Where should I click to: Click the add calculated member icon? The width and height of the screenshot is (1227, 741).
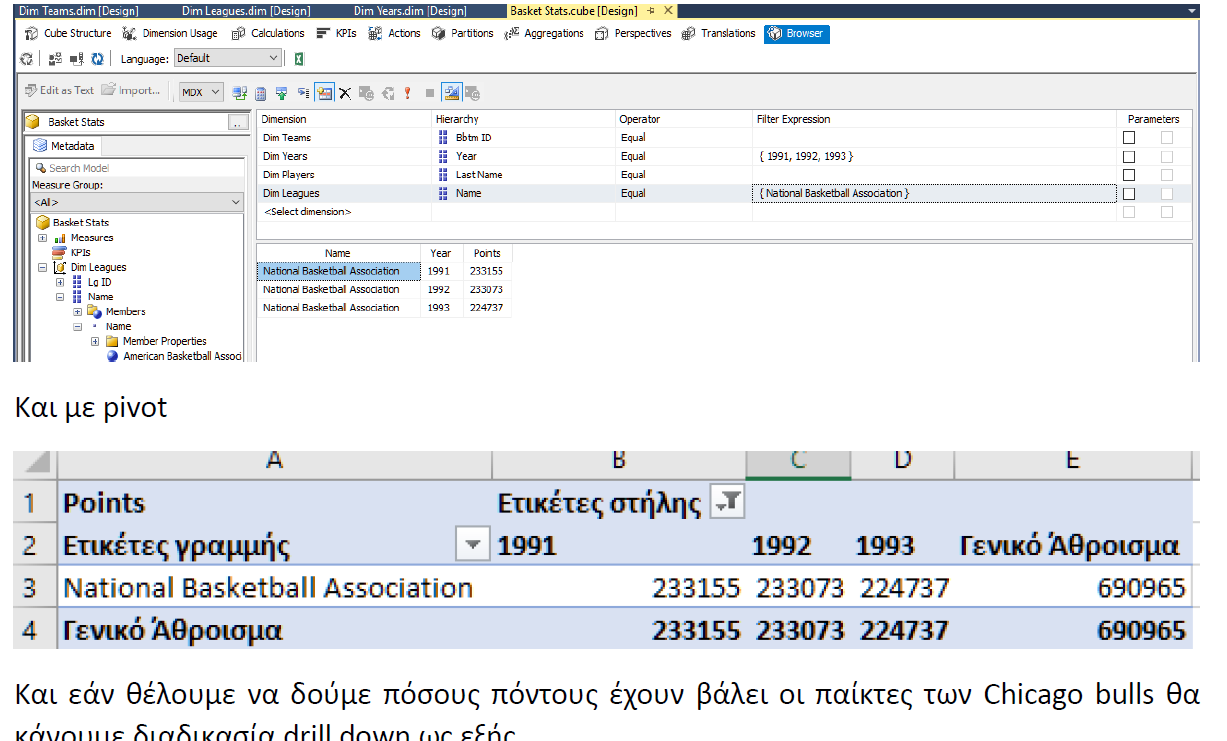(238, 93)
